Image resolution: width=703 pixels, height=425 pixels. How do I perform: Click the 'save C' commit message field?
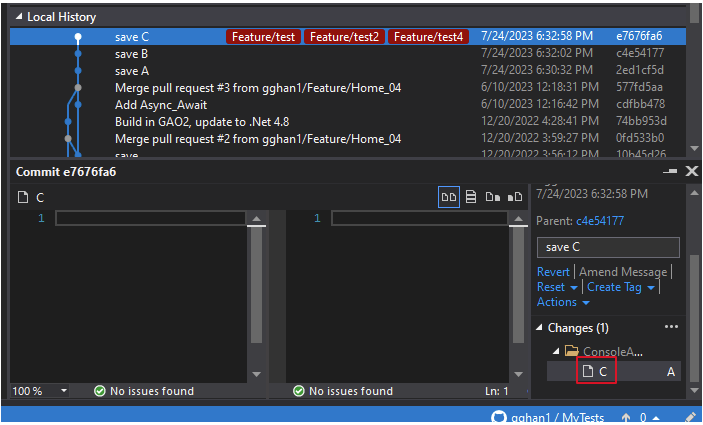click(608, 247)
